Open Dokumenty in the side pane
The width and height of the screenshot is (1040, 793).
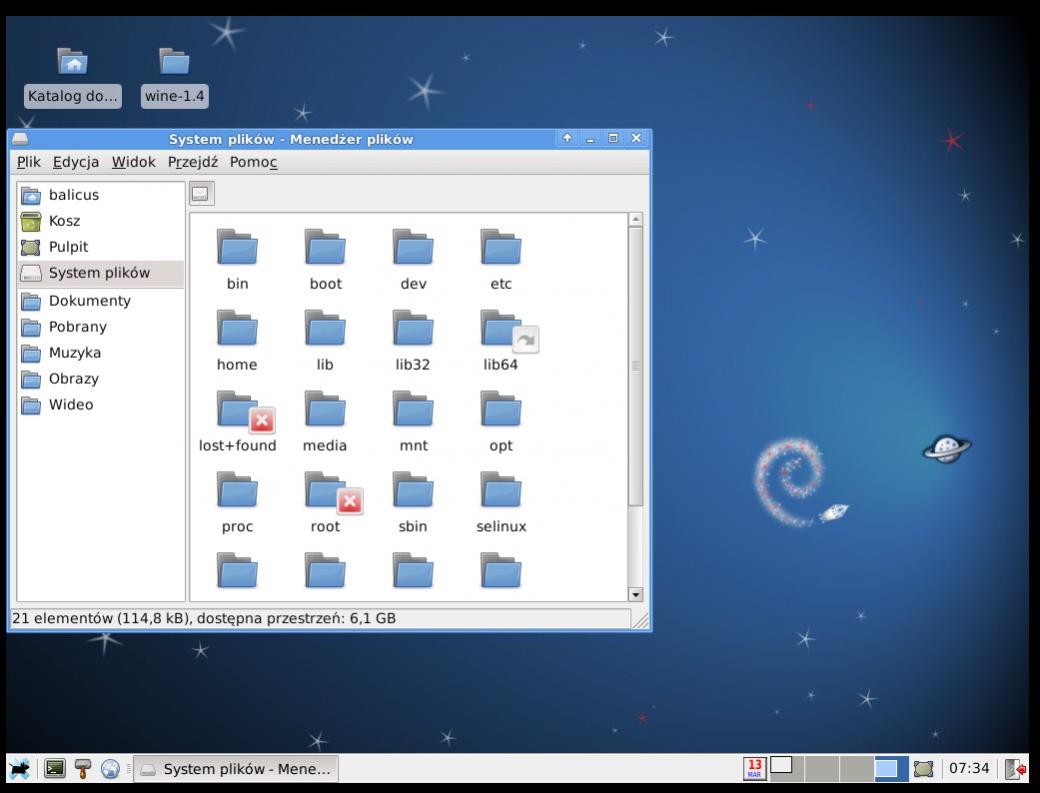coord(89,301)
